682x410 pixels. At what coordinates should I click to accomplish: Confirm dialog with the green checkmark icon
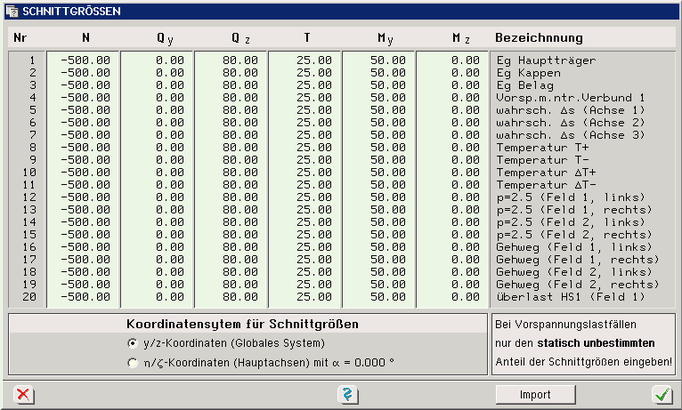tap(660, 394)
